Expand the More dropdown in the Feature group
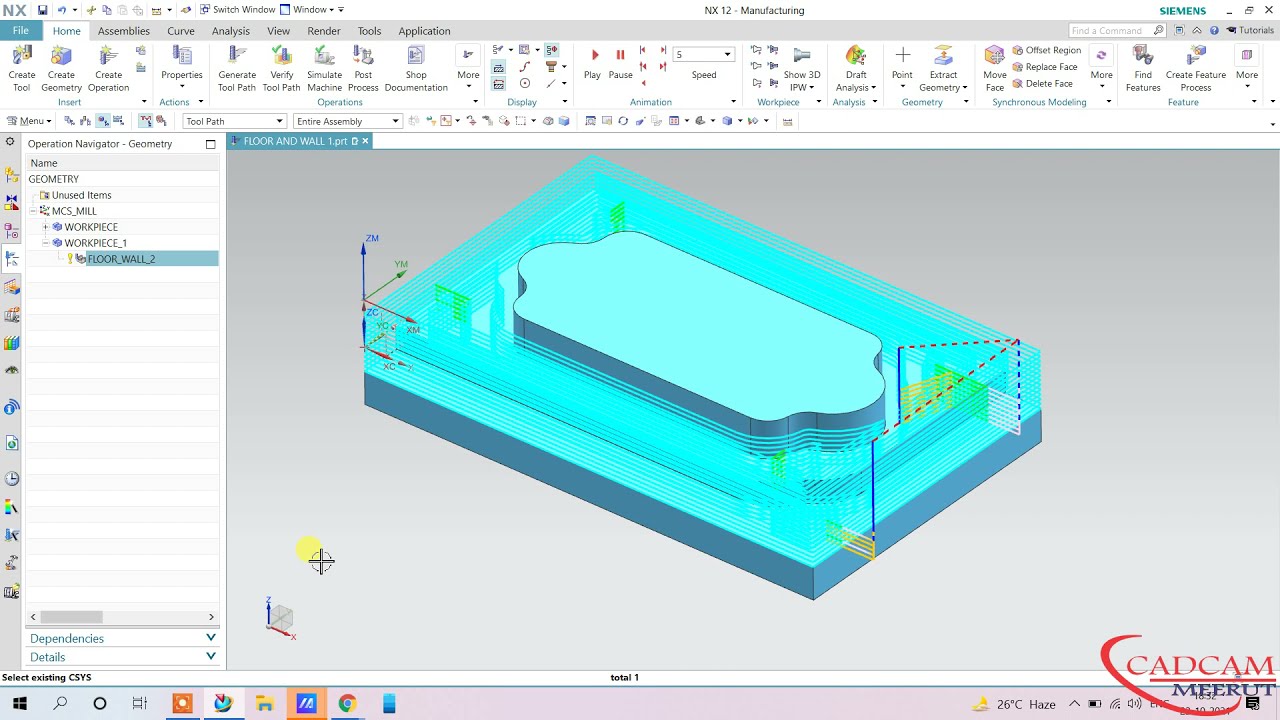This screenshot has height=720, width=1280. (x=1246, y=68)
